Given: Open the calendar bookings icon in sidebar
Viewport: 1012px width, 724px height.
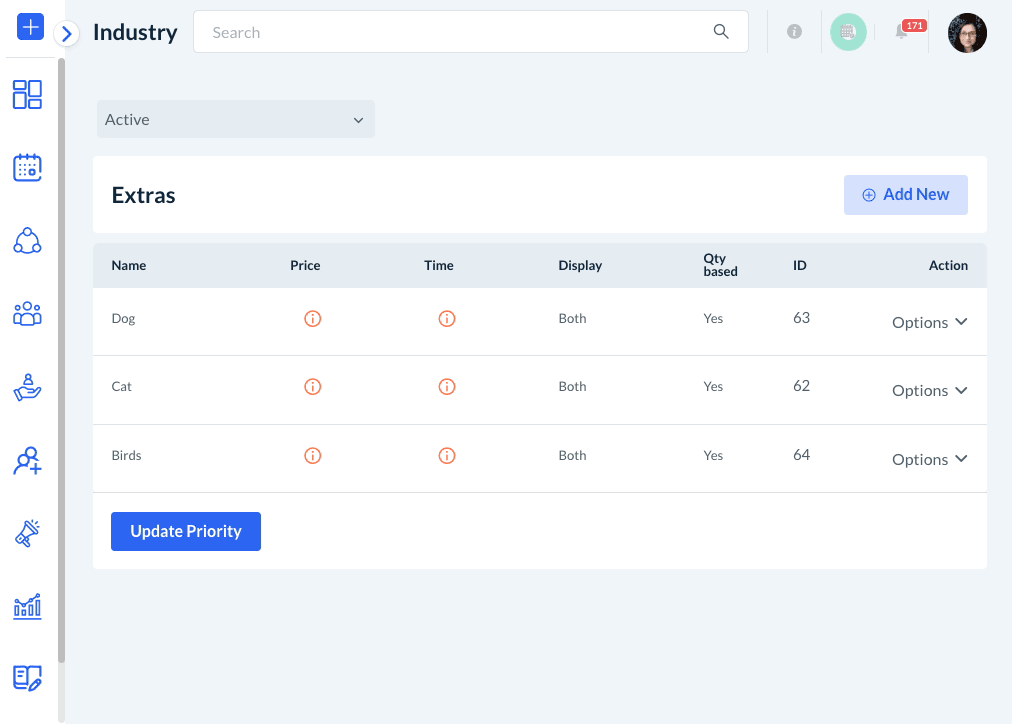Looking at the screenshot, I should tap(27, 167).
